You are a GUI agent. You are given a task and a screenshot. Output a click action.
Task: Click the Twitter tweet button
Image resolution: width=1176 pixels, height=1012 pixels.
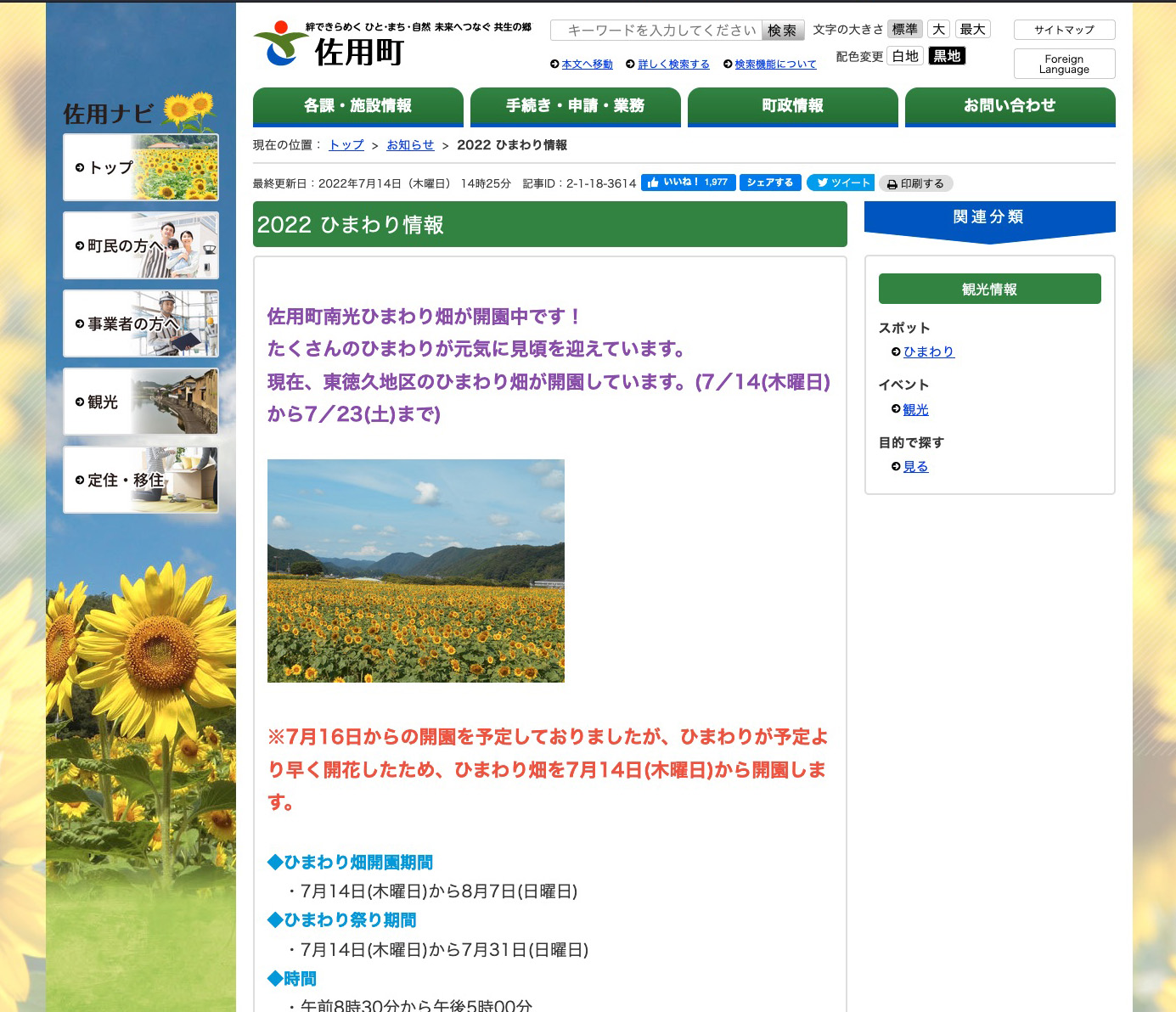[x=840, y=183]
